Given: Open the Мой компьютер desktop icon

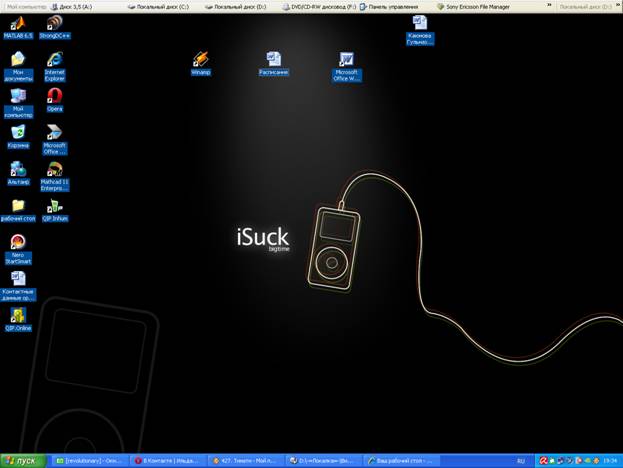Looking at the screenshot, I should pos(18,103).
